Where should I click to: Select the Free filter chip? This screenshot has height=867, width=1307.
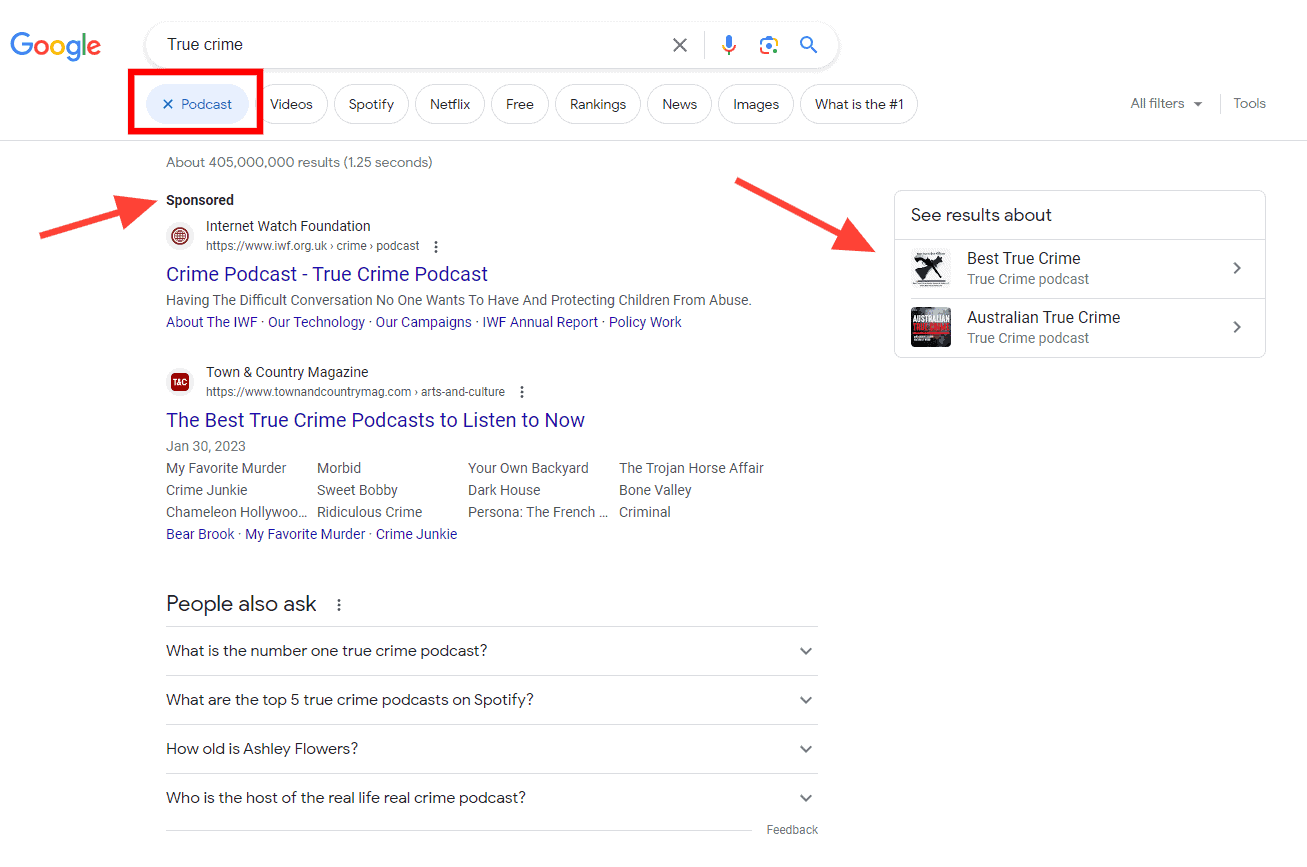520,104
